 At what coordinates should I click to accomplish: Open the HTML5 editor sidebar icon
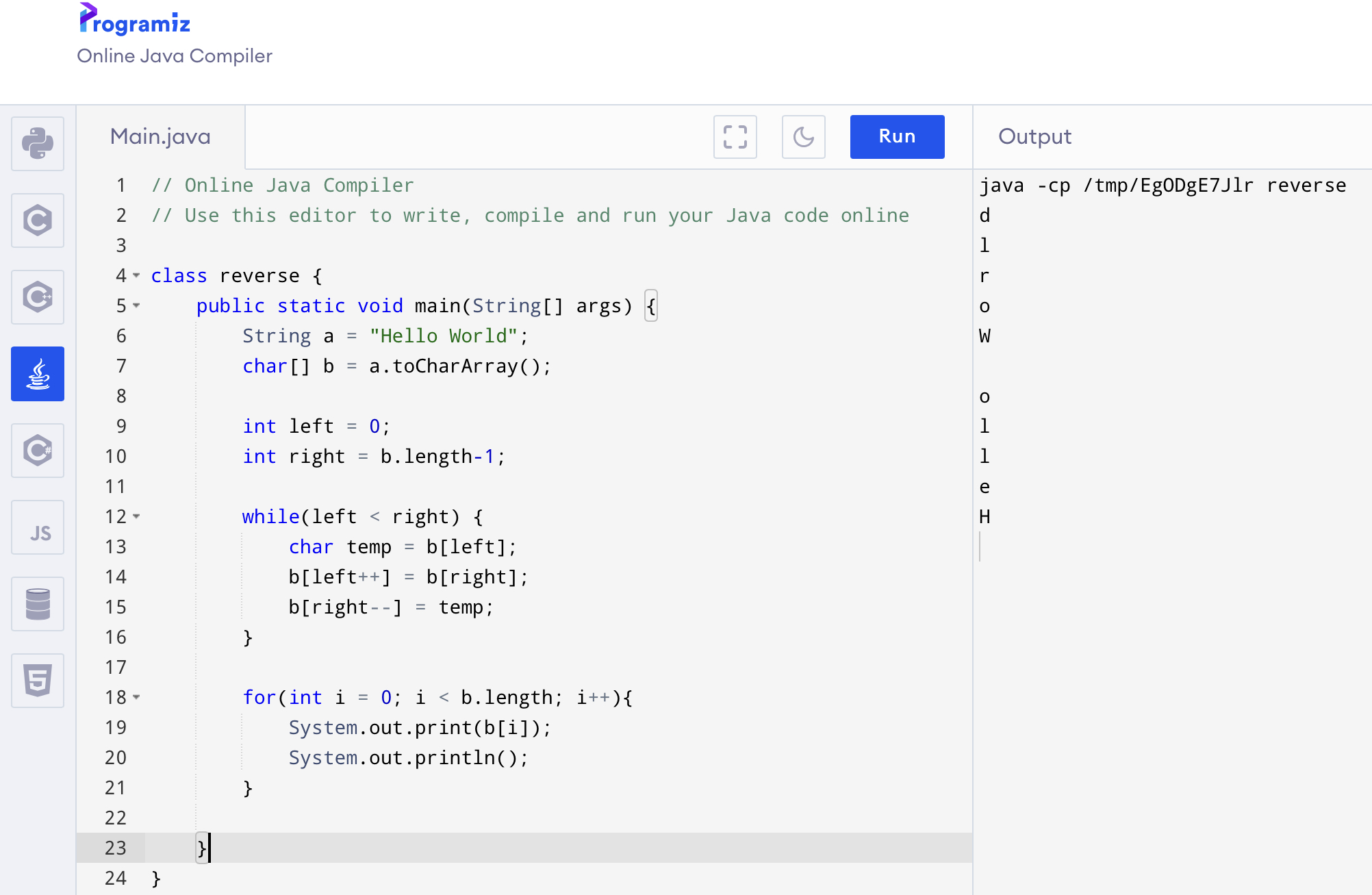point(38,681)
